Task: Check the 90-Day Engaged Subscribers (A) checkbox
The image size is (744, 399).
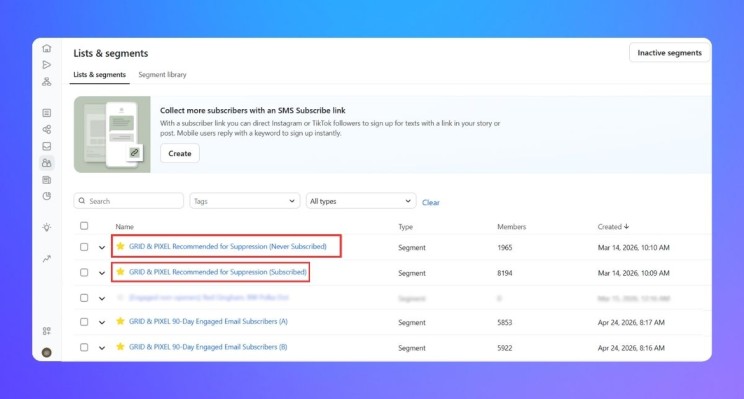Action: coord(84,322)
